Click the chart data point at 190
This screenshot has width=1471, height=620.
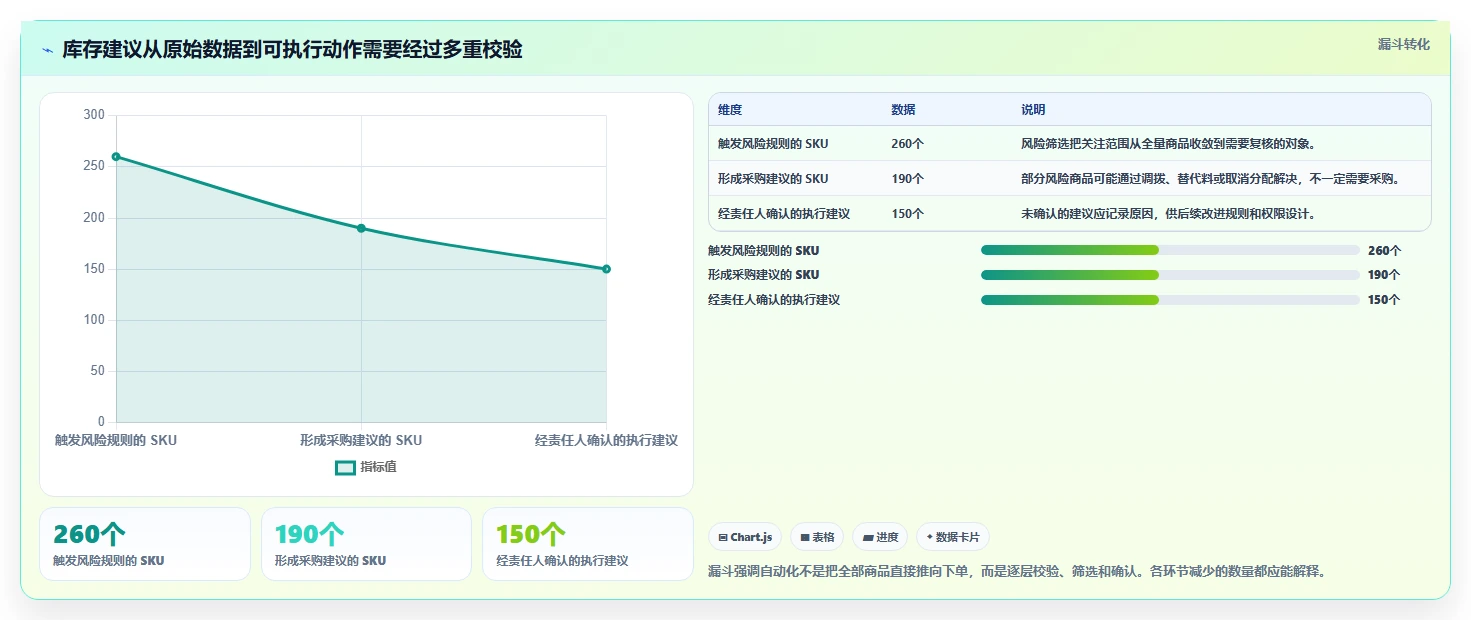(x=361, y=228)
